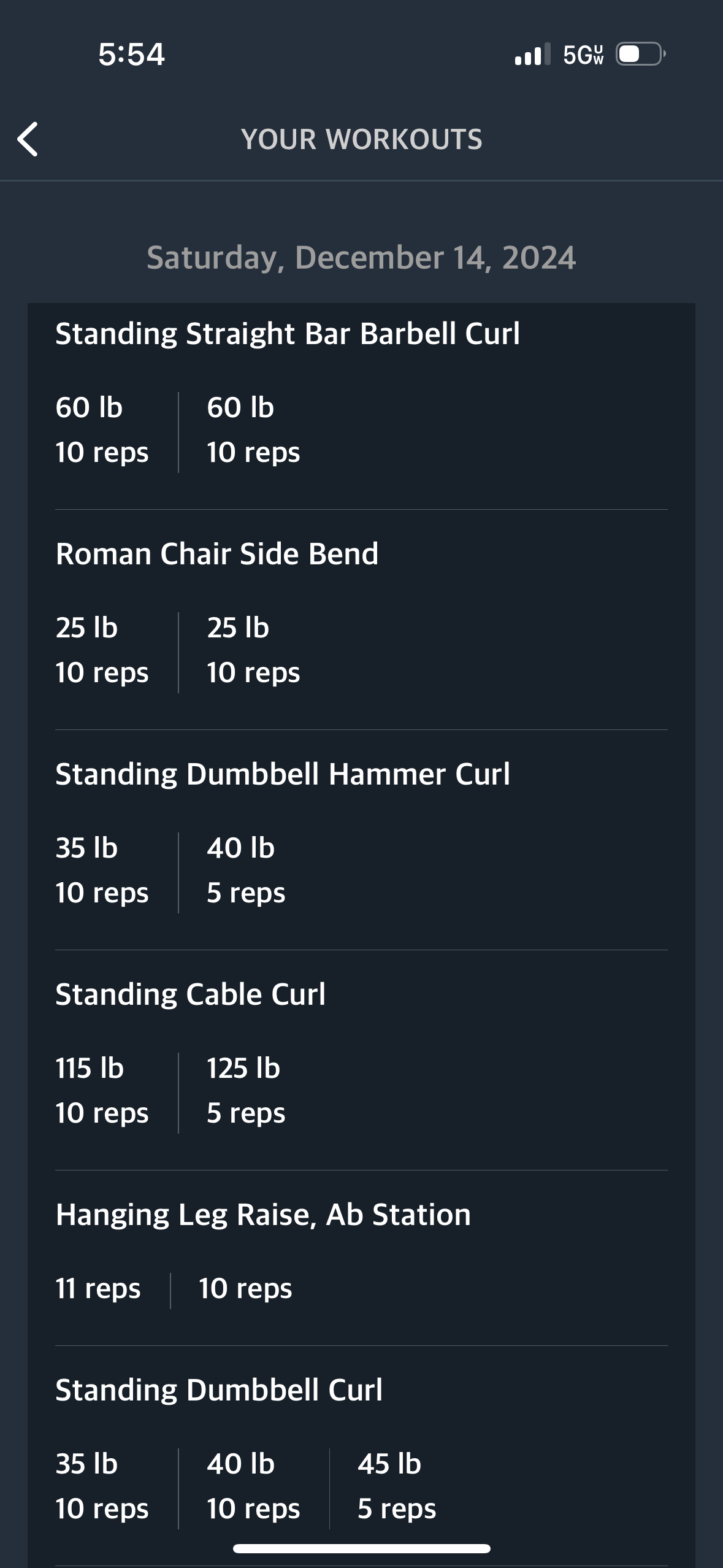
Task: Open Standing Dumbbell Curl exercise
Action: click(219, 1390)
